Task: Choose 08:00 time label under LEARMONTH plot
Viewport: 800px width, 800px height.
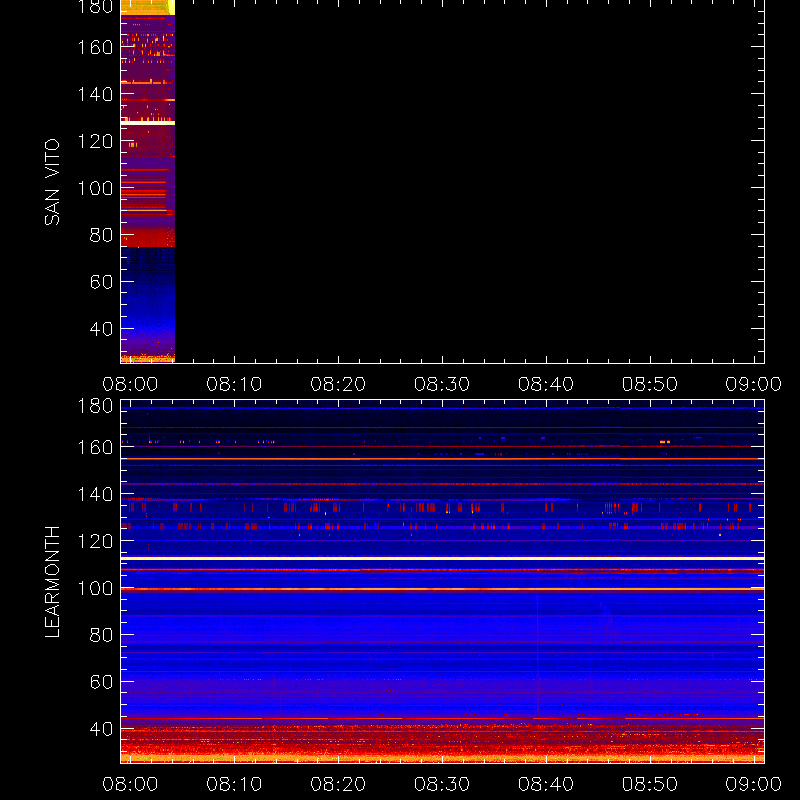Action: (x=130, y=784)
